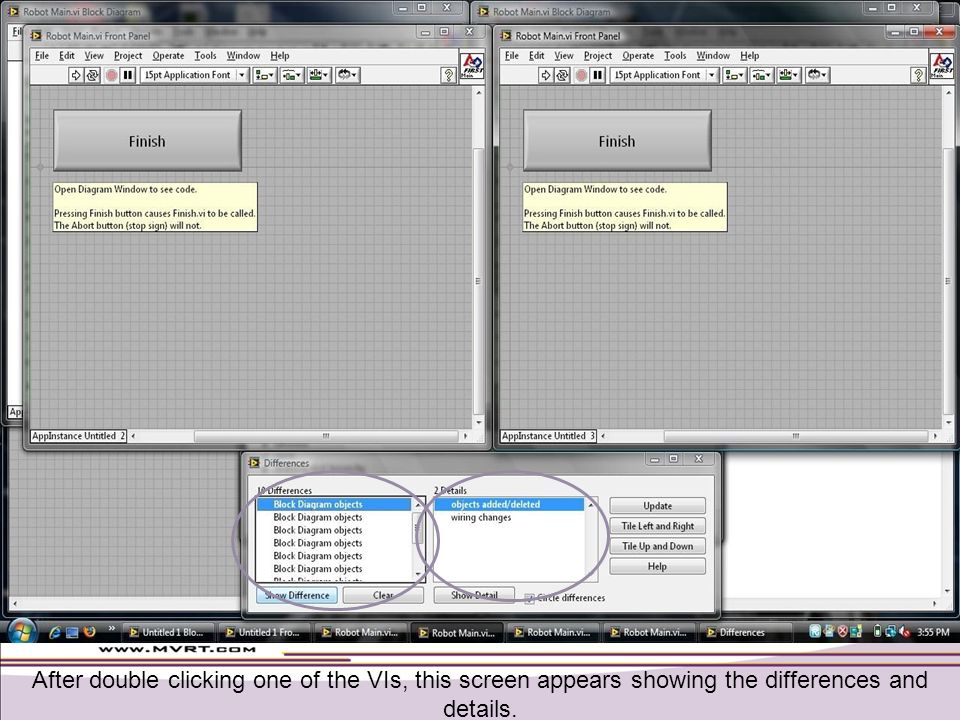Image resolution: width=960 pixels, height=720 pixels.
Task: Click Run arrow in left Front Panel
Action: (75, 75)
